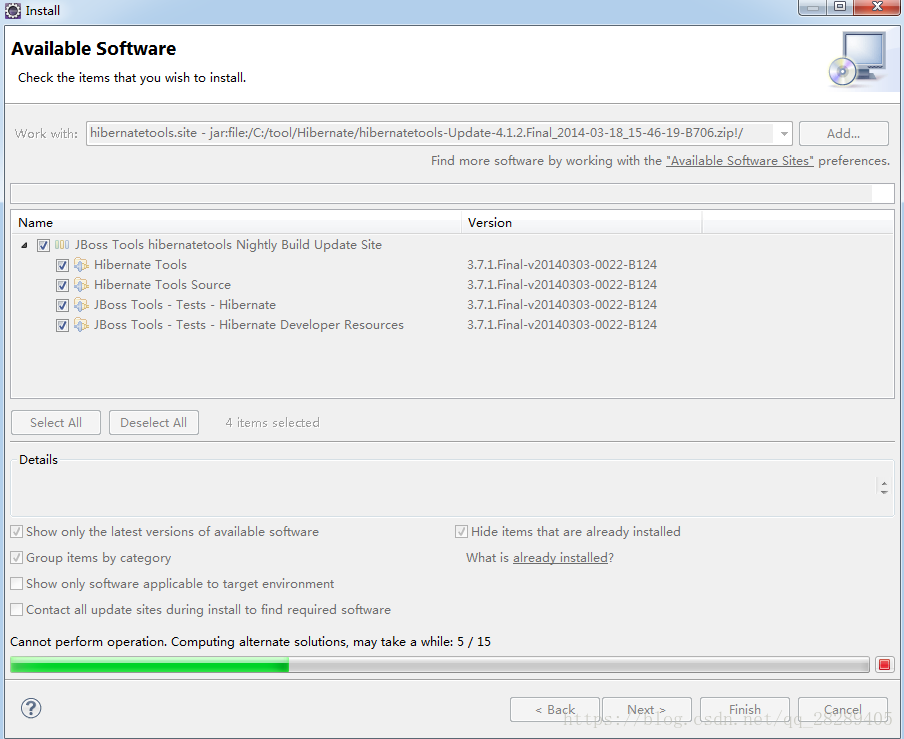Maximize the Install window

[x=840, y=7]
